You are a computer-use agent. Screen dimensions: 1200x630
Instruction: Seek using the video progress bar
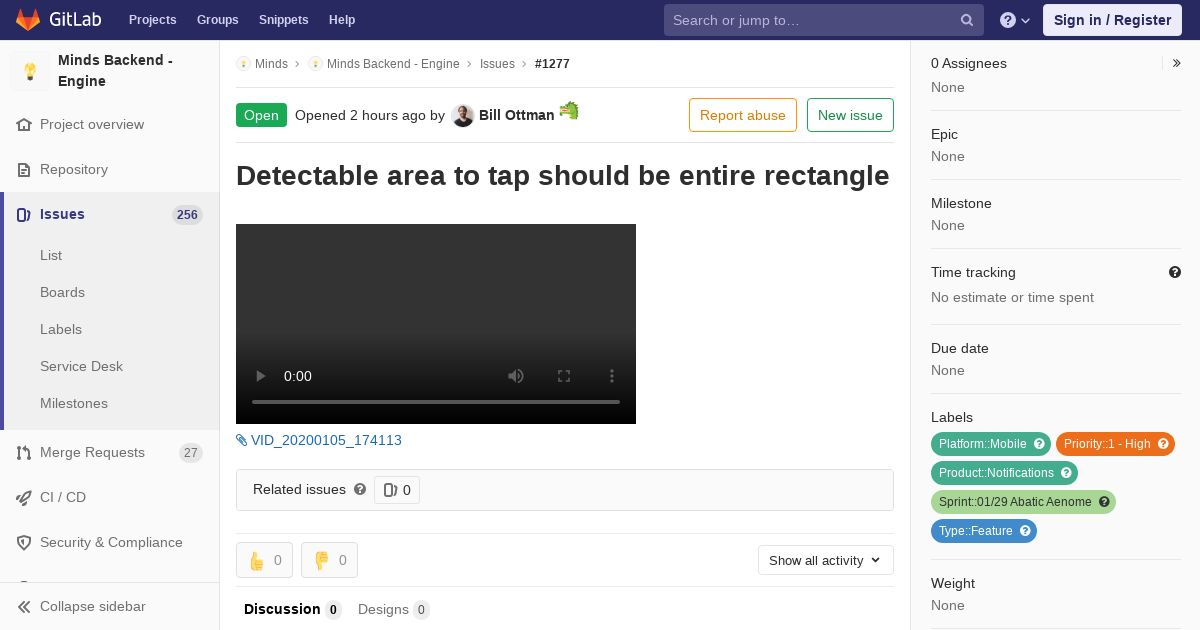point(436,402)
